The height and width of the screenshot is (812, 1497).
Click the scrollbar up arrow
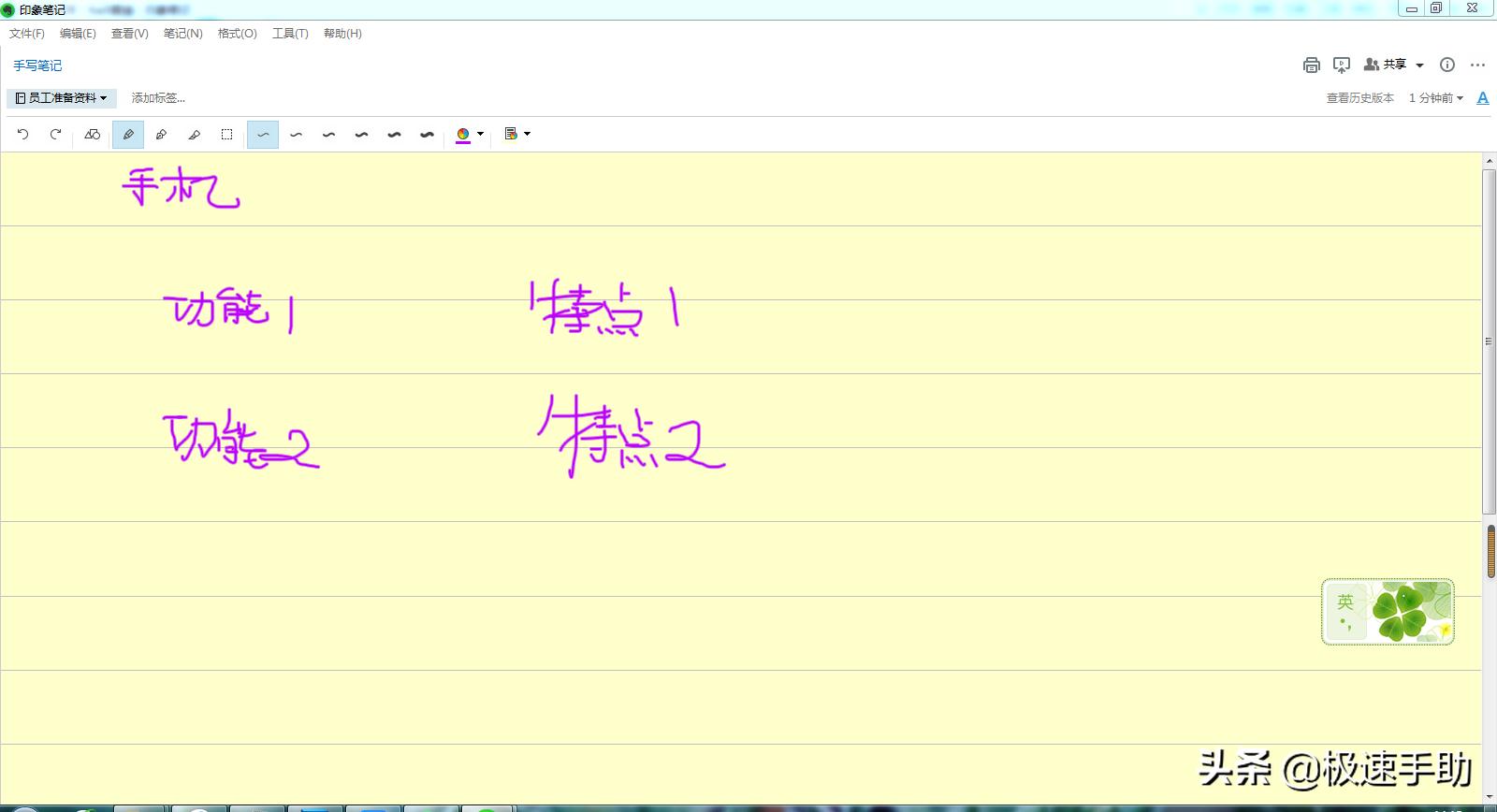[x=1490, y=162]
